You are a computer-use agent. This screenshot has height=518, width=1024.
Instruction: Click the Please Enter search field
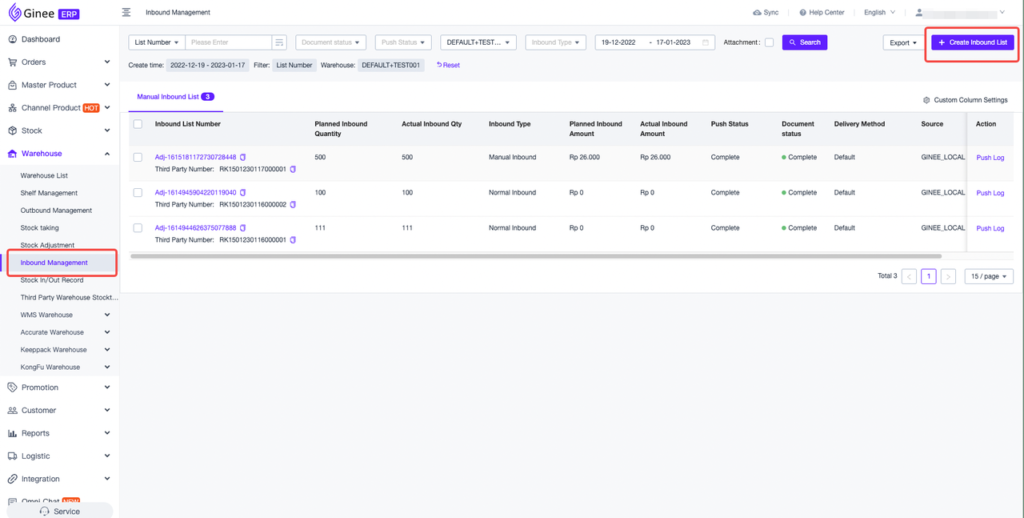tap(228, 43)
